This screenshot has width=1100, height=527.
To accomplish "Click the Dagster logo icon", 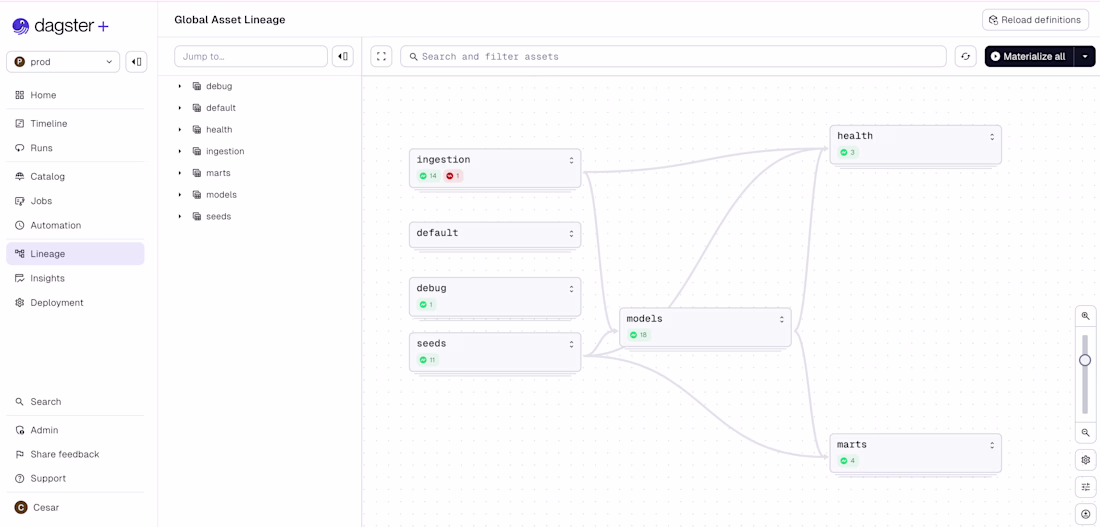I will pyautogui.click(x=21, y=26).
